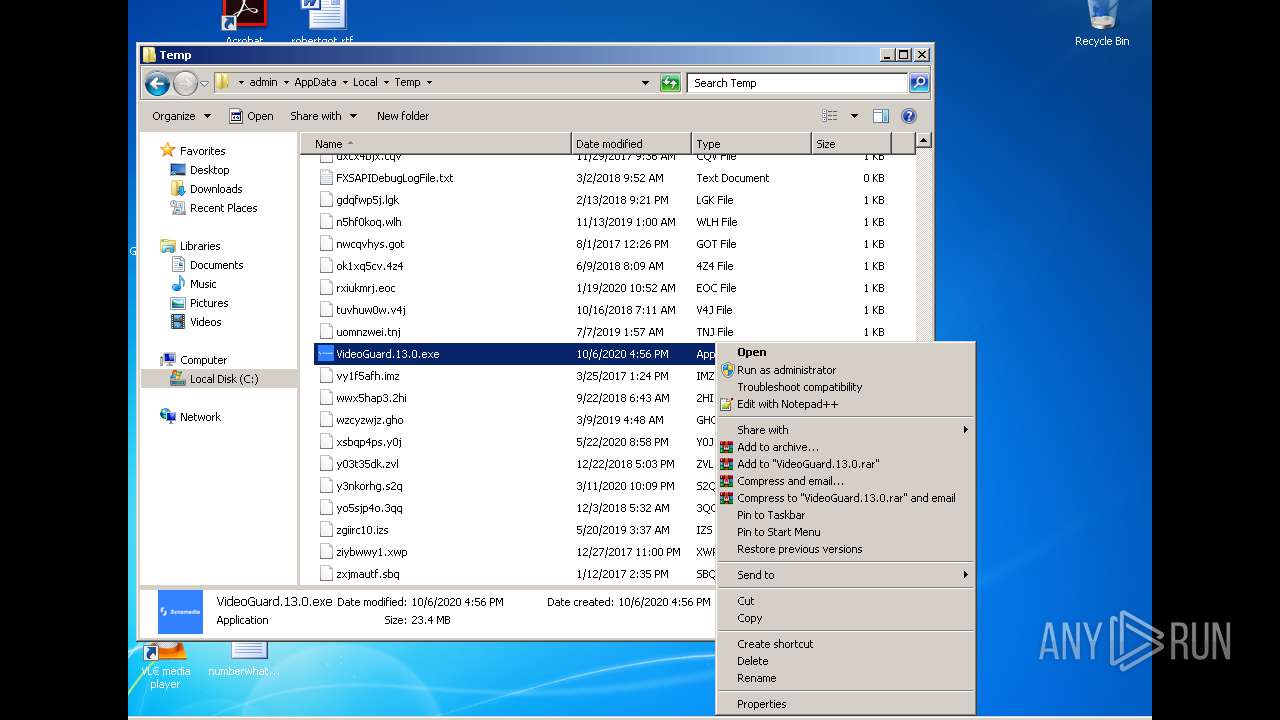The width and height of the screenshot is (1280, 720).
Task: Choose Edit with Notepad++
Action: pos(846,404)
